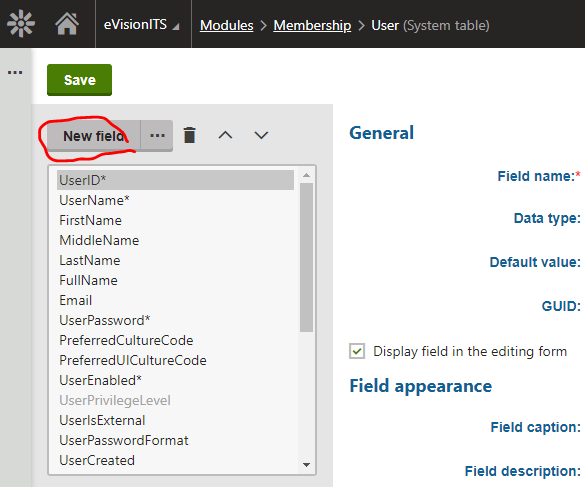Move the selected field up
Screen dimensions: 585x487
(x=225, y=135)
